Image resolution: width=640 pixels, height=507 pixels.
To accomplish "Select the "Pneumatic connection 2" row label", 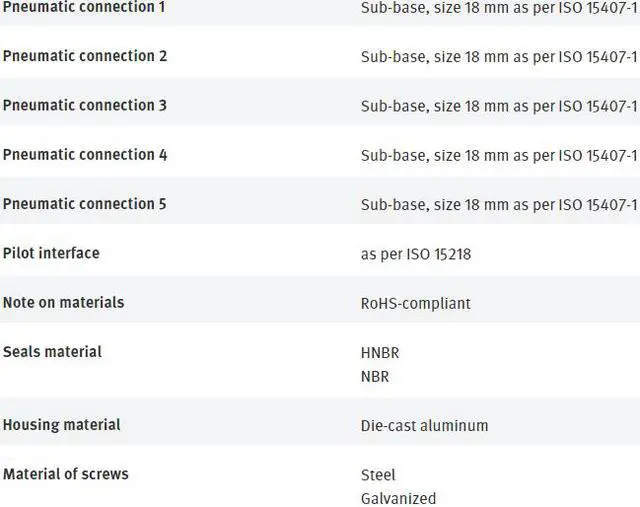I will [x=84, y=56].
